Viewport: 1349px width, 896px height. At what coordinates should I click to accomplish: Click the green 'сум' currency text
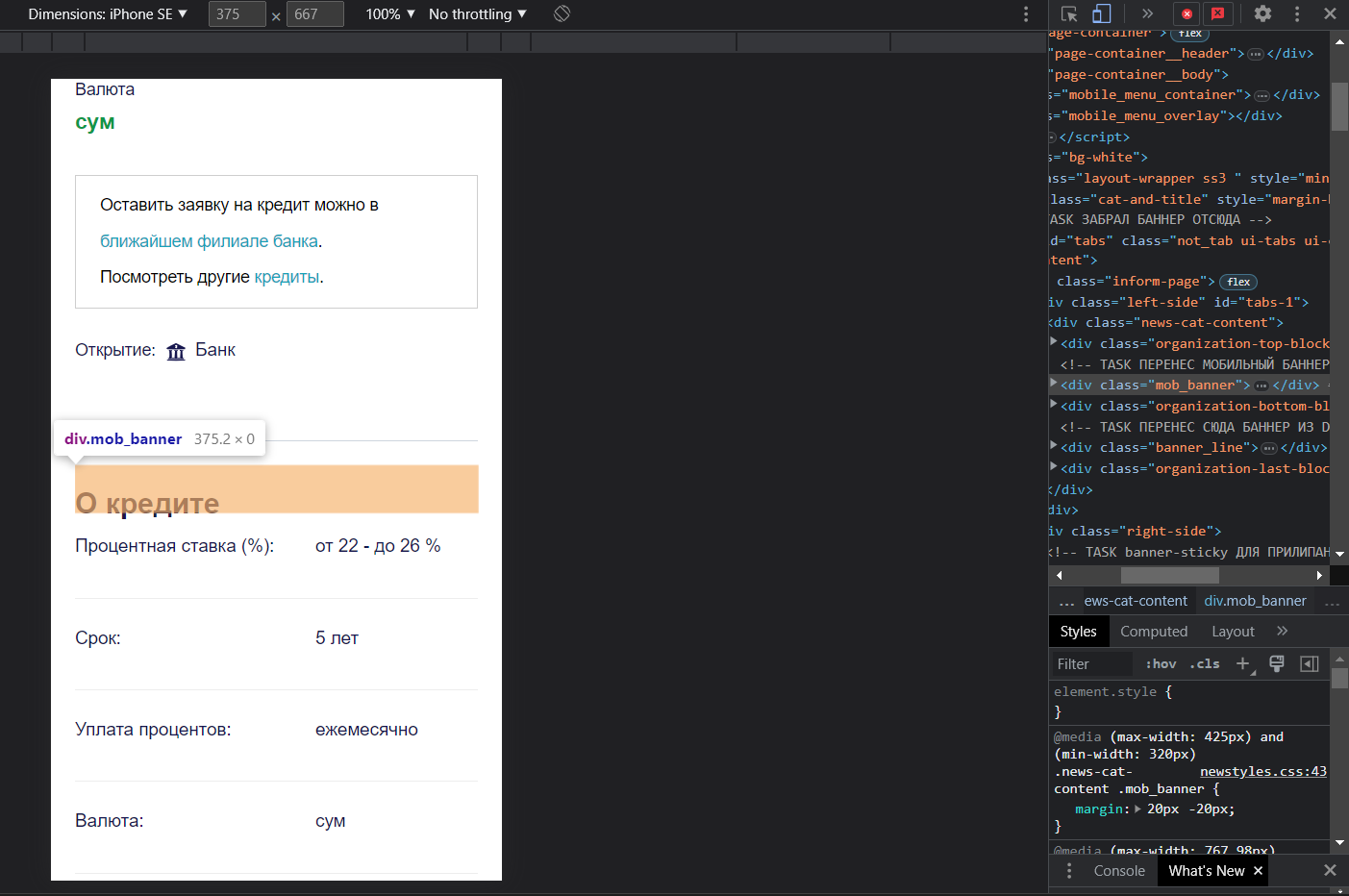95,122
